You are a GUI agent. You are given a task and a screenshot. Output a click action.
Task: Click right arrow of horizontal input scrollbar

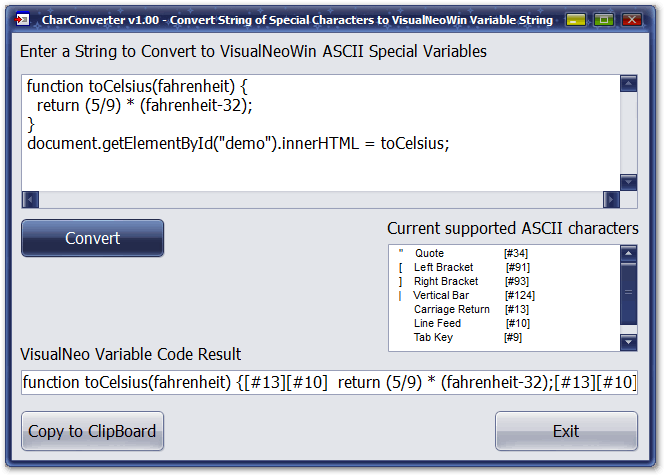[x=611, y=199]
